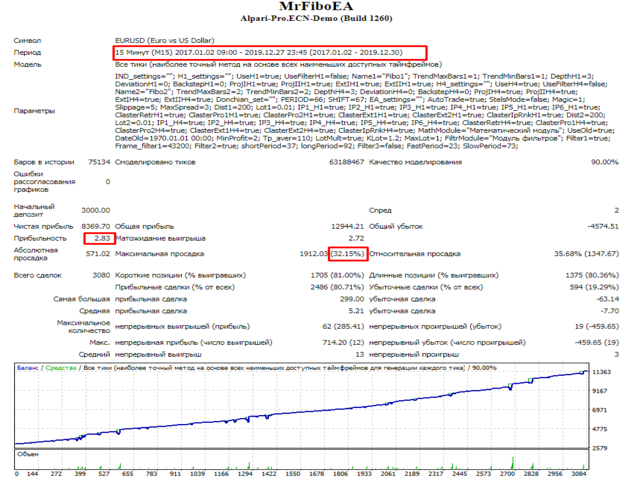The height and width of the screenshot is (480, 640).
Task: Click the Относительная просадка label
Action: click(415, 254)
